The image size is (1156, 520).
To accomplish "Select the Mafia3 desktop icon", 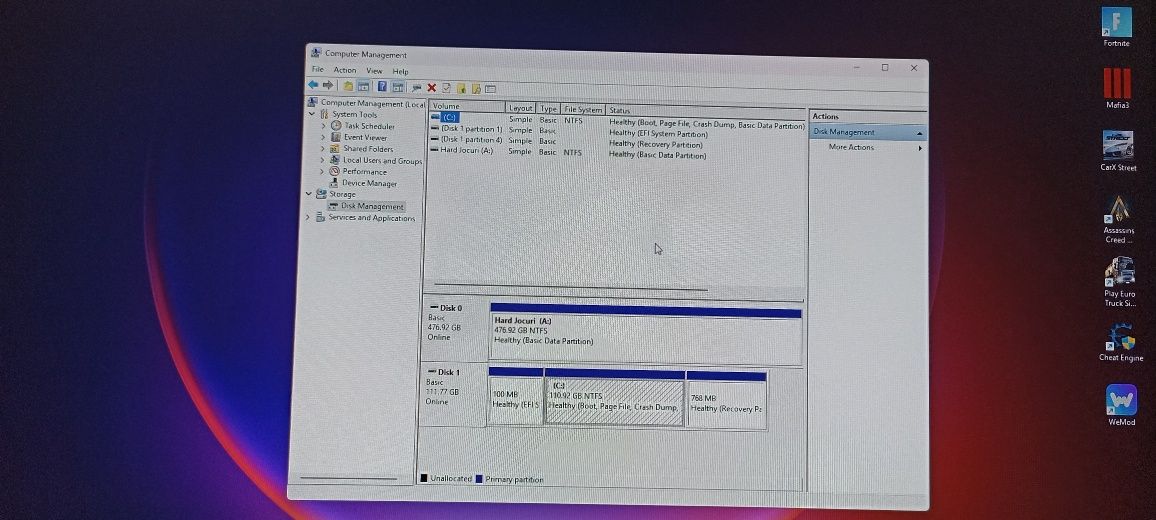I will (1117, 89).
